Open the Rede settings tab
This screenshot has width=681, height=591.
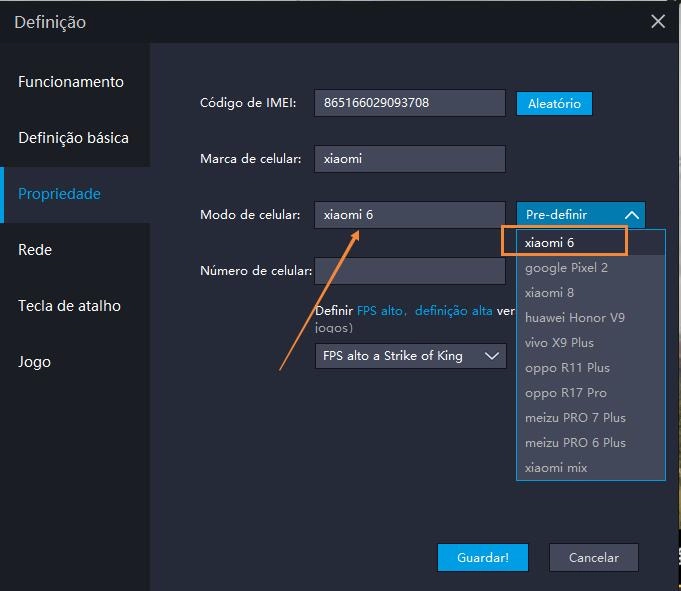35,250
